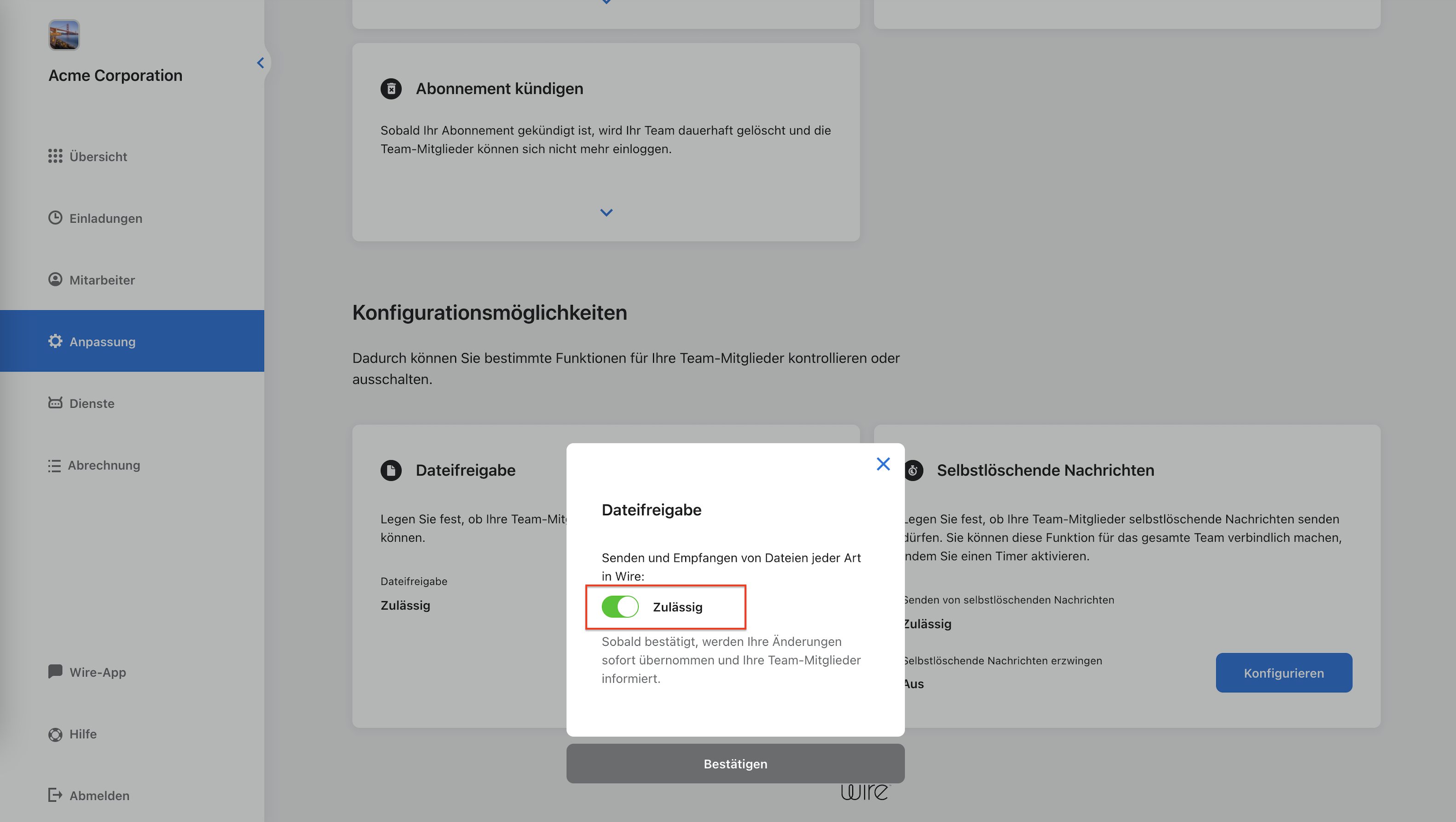Collapse the sidebar with the left chevron
This screenshot has height=822, width=1456.
point(260,63)
